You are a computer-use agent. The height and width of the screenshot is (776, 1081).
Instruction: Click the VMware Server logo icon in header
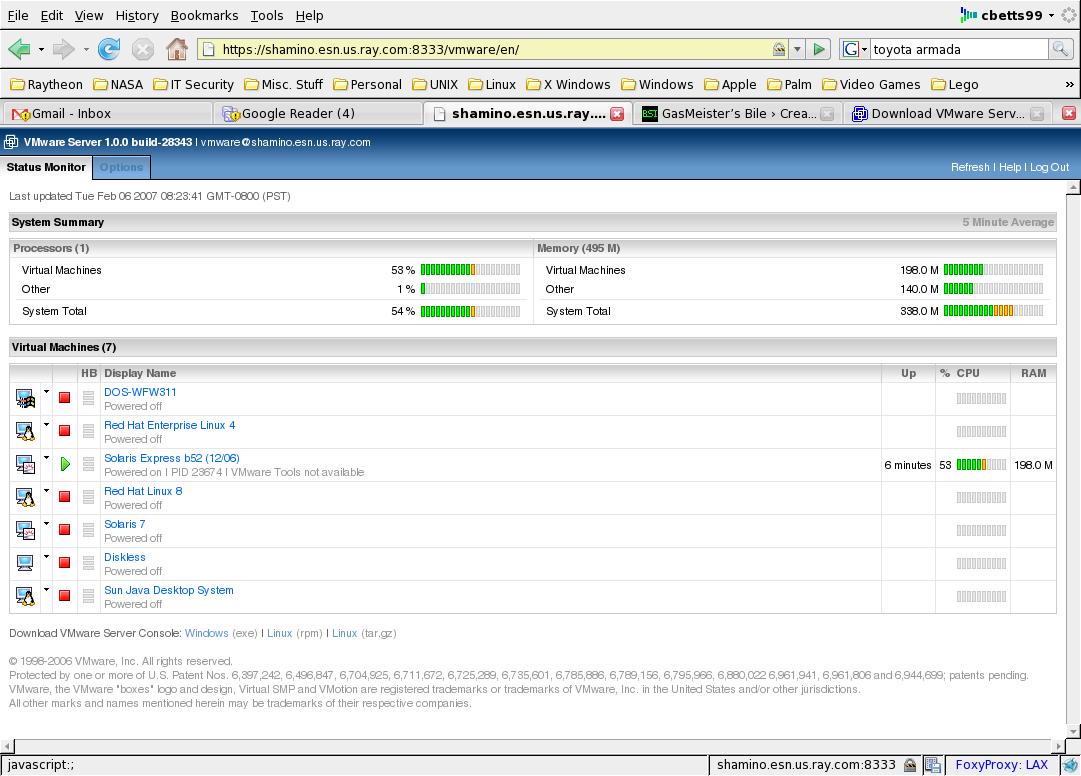[11, 142]
